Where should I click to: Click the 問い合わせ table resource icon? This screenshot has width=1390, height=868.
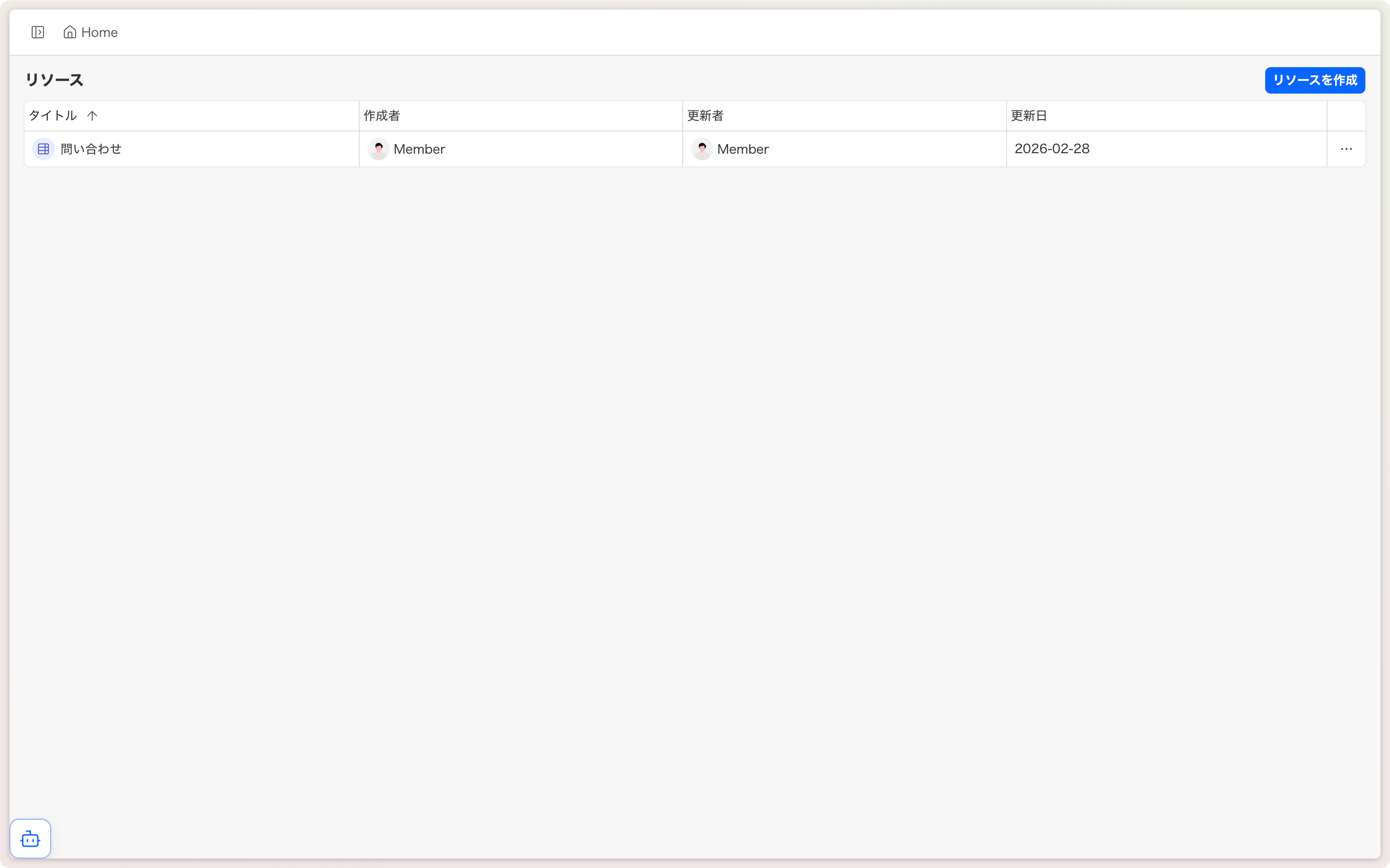pyautogui.click(x=43, y=149)
